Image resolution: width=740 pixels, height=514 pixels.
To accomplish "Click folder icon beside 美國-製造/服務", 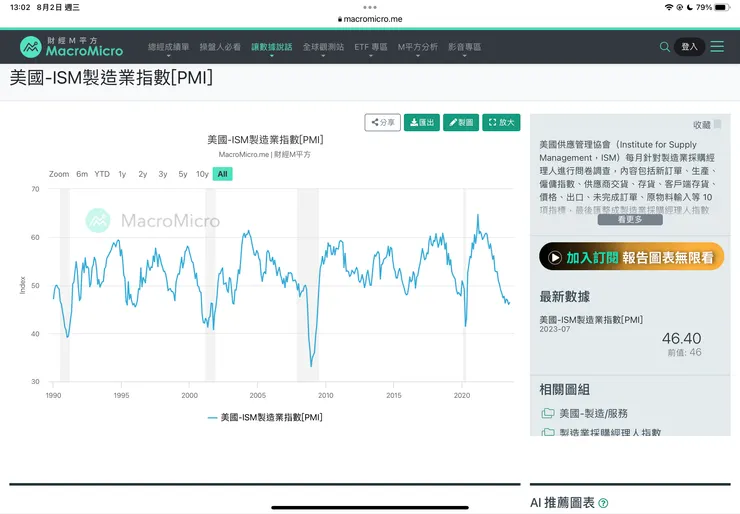I will [548, 413].
